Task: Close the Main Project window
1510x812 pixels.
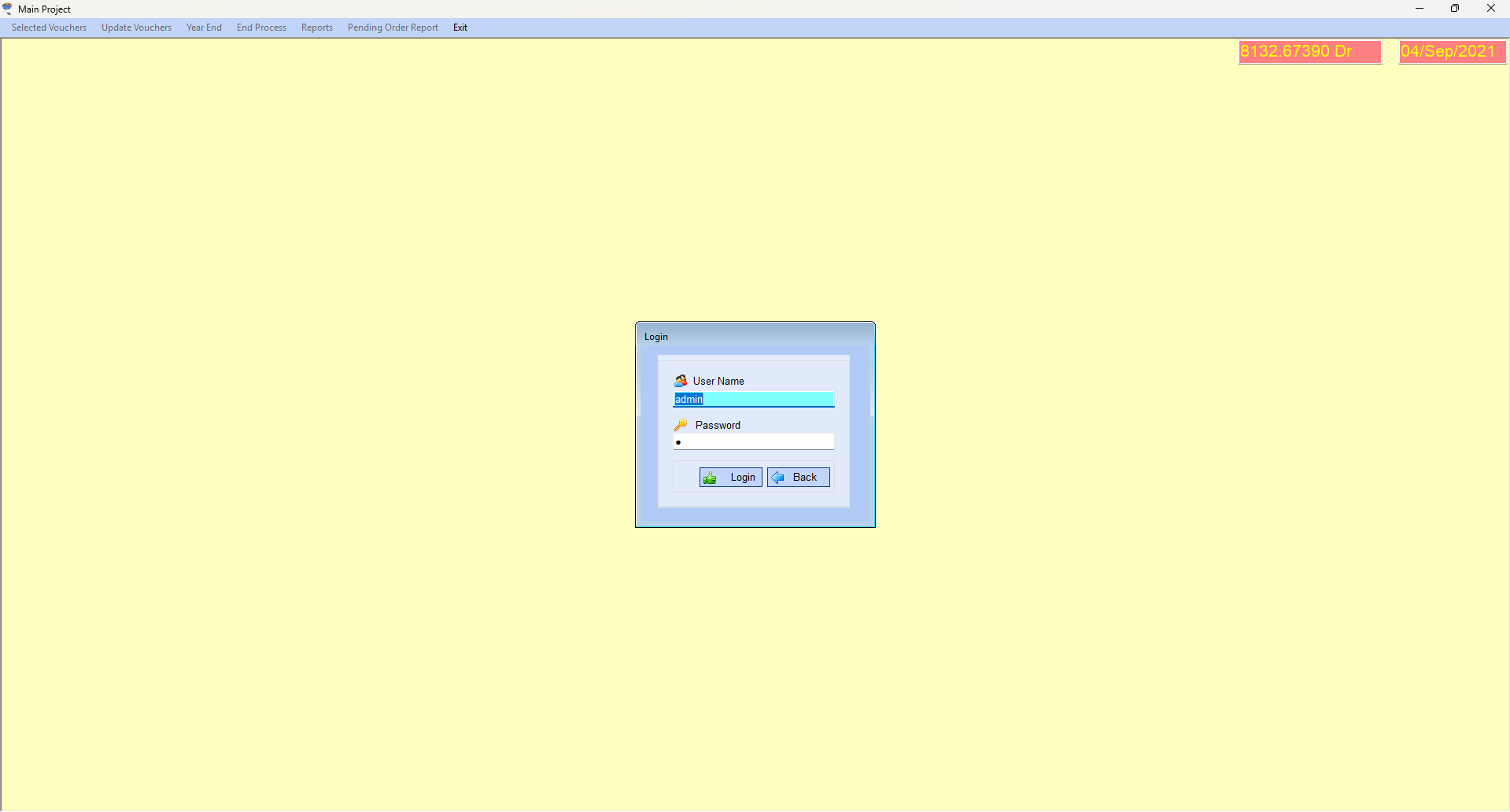Action: point(1491,9)
